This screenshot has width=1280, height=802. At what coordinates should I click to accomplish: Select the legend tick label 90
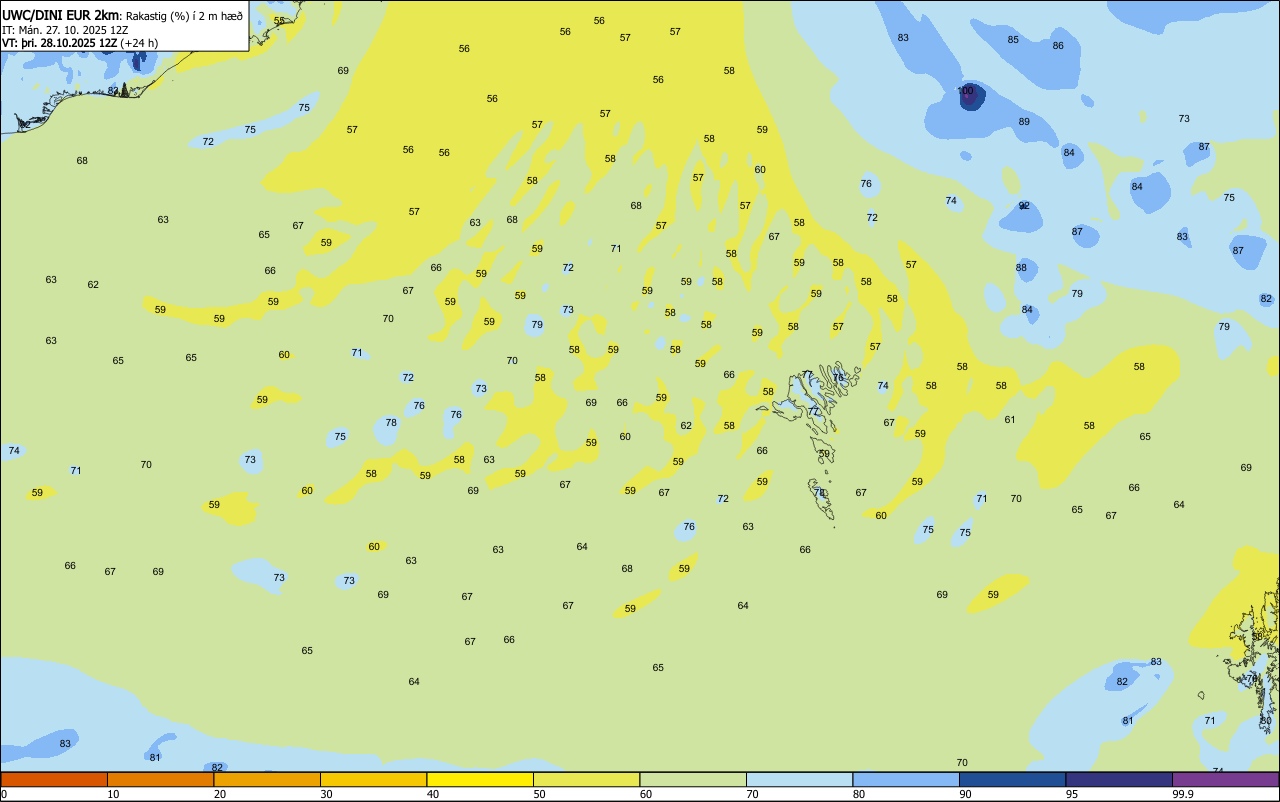coord(965,794)
